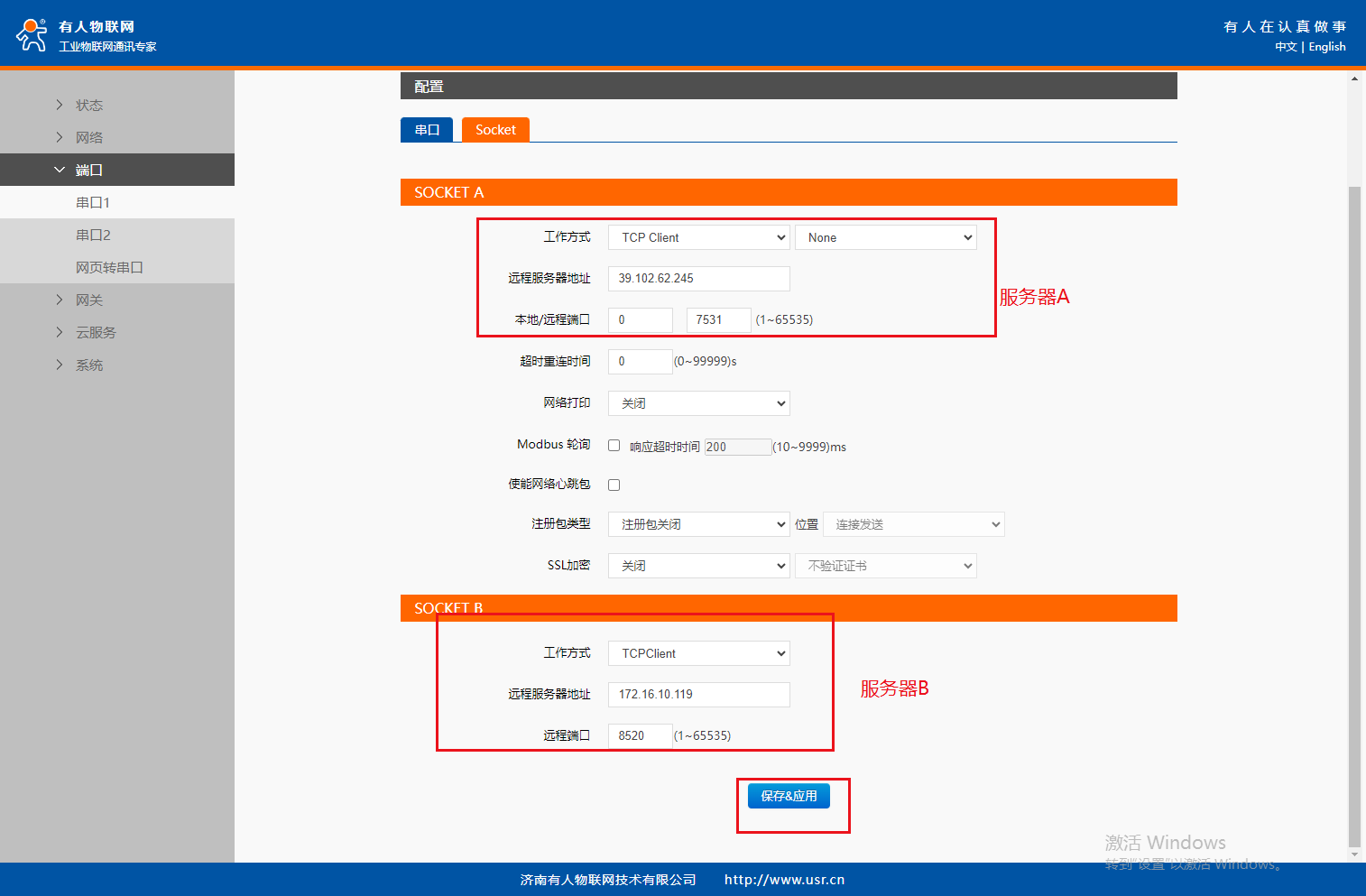Switch to the 串口 tab

click(x=427, y=130)
